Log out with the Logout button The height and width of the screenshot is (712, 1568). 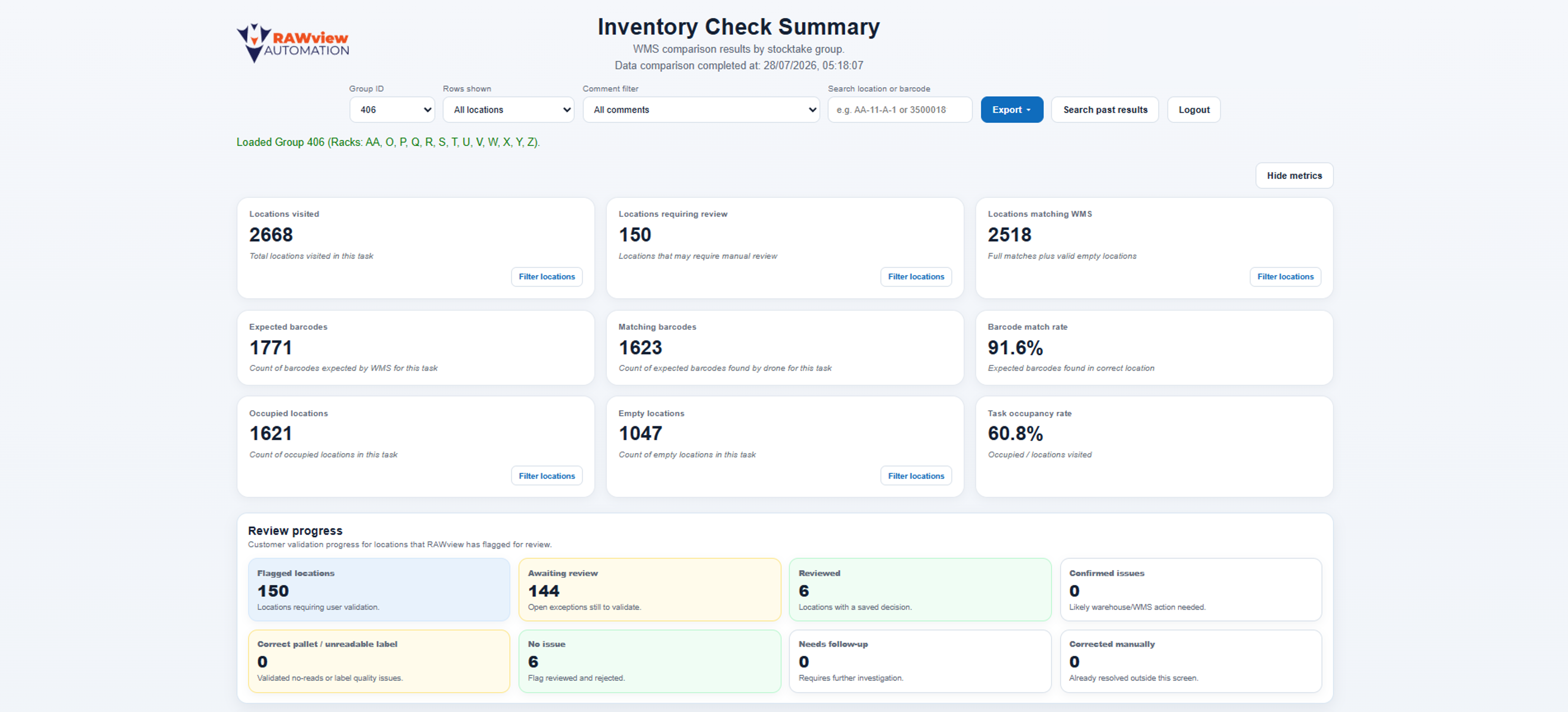coord(1194,110)
